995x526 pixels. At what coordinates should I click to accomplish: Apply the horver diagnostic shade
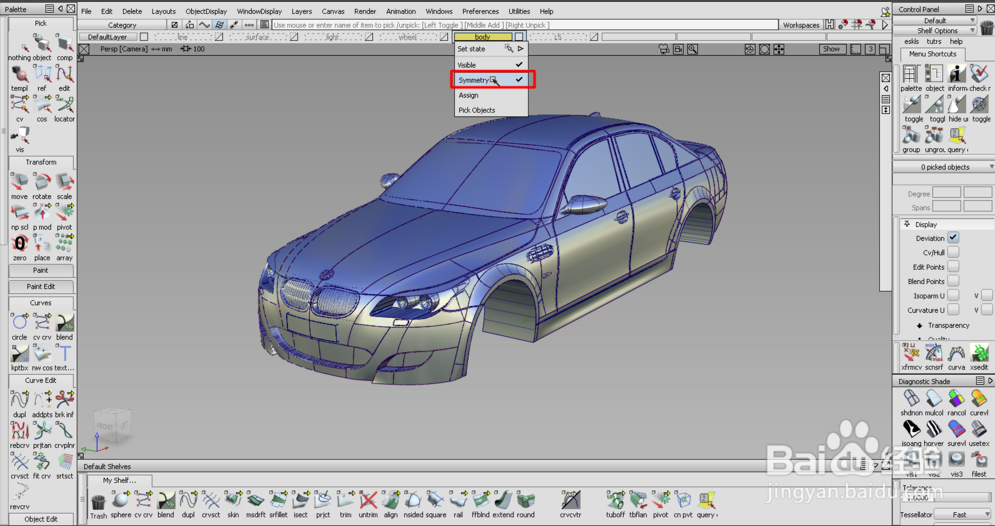coord(934,430)
